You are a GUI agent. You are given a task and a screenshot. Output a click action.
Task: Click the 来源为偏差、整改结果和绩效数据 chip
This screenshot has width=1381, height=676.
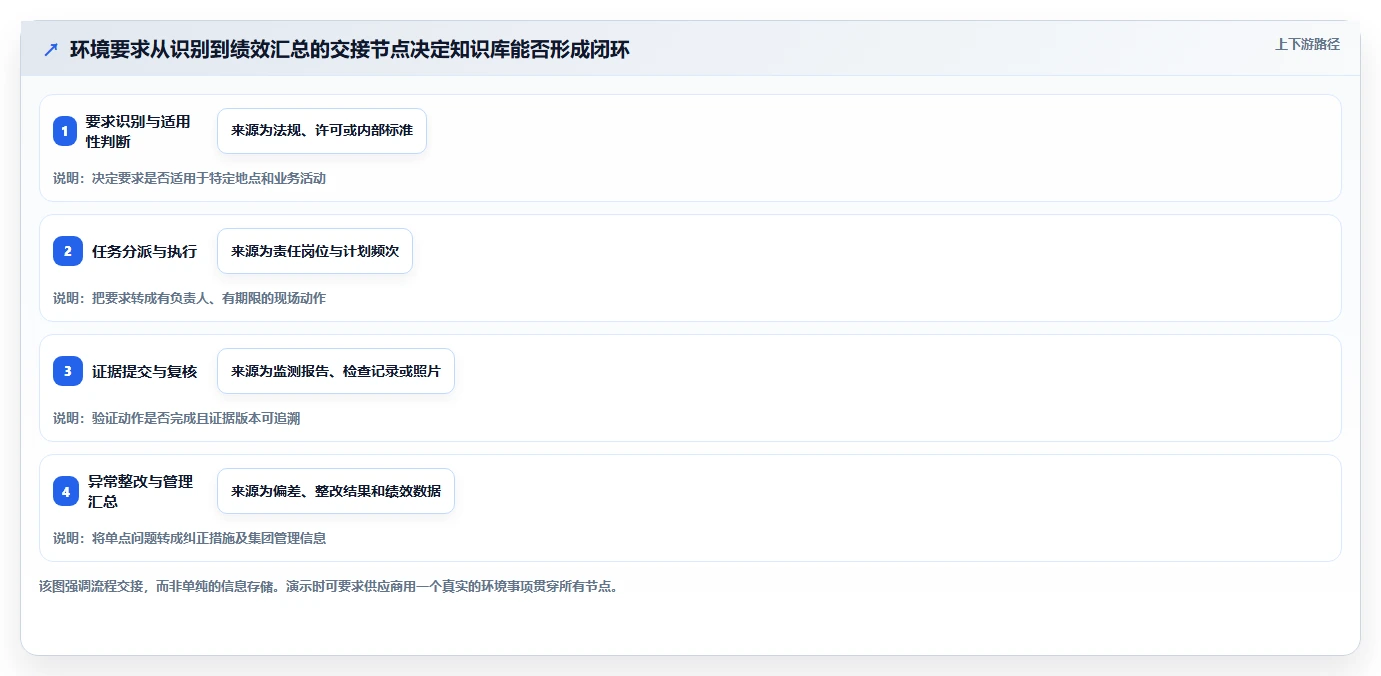[336, 491]
